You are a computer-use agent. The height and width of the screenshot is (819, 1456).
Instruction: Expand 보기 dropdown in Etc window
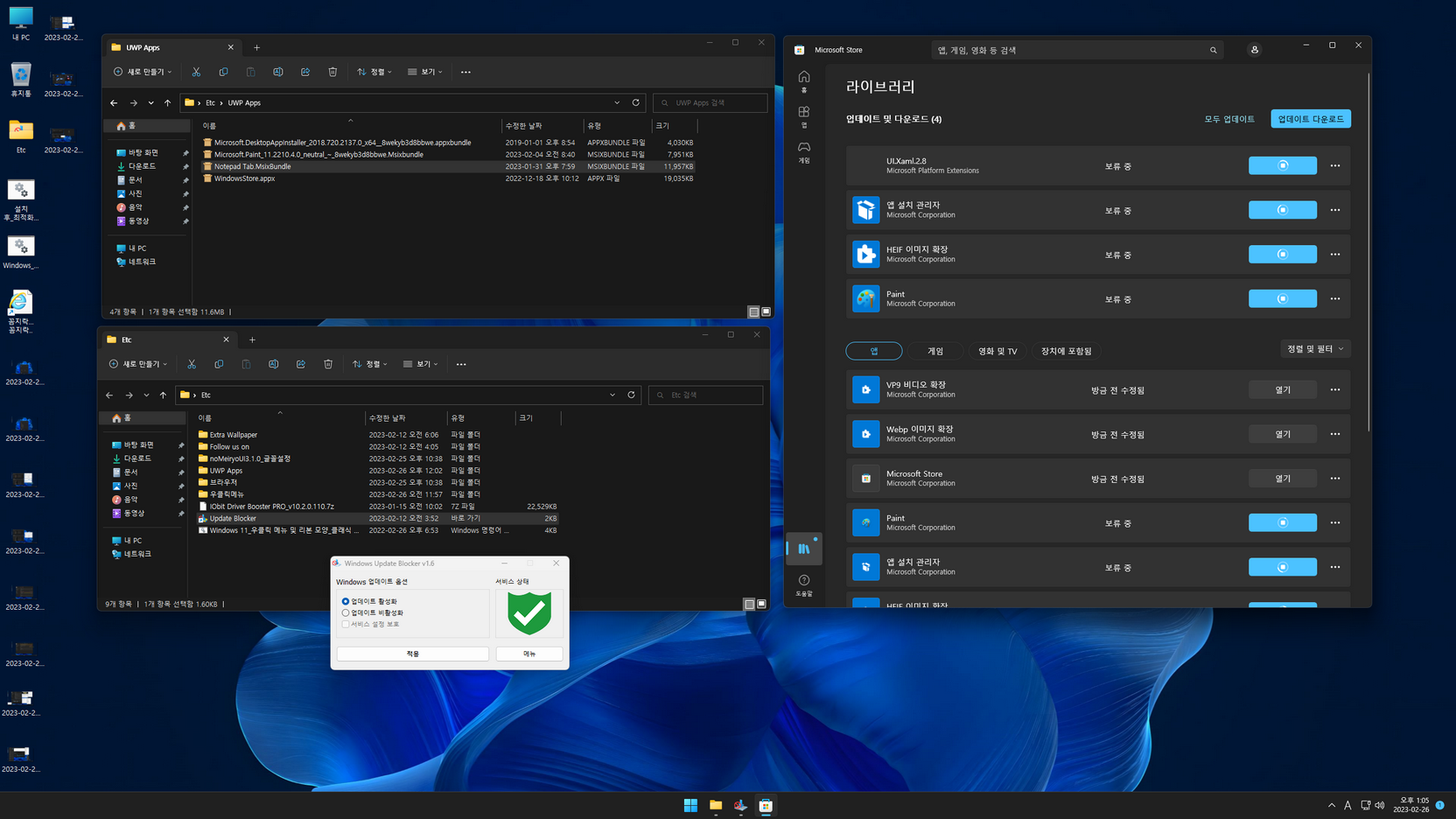click(x=421, y=364)
